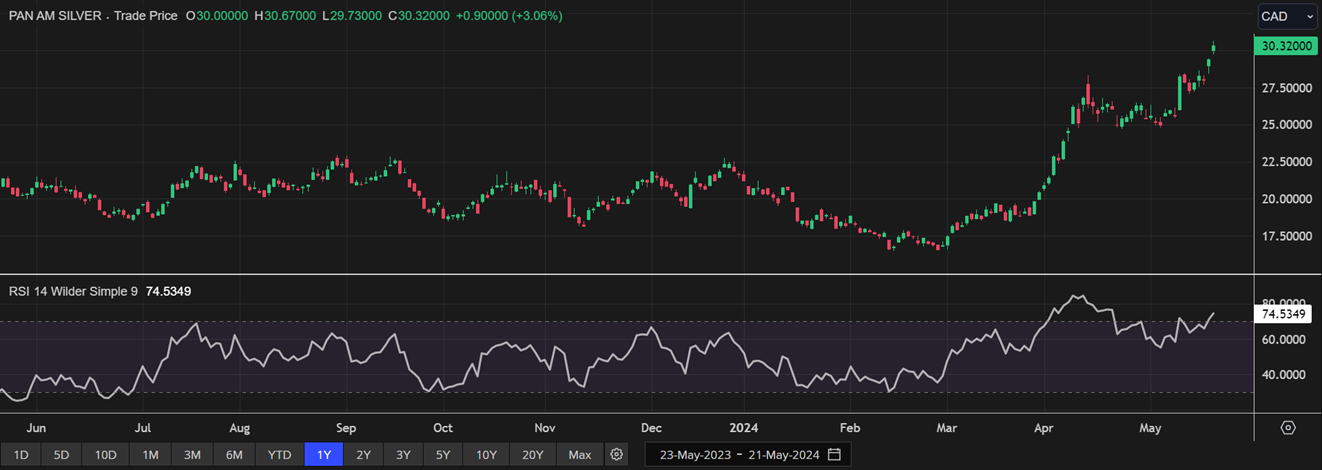Select the active 1Y range button
This screenshot has width=1322, height=470.
324,455
